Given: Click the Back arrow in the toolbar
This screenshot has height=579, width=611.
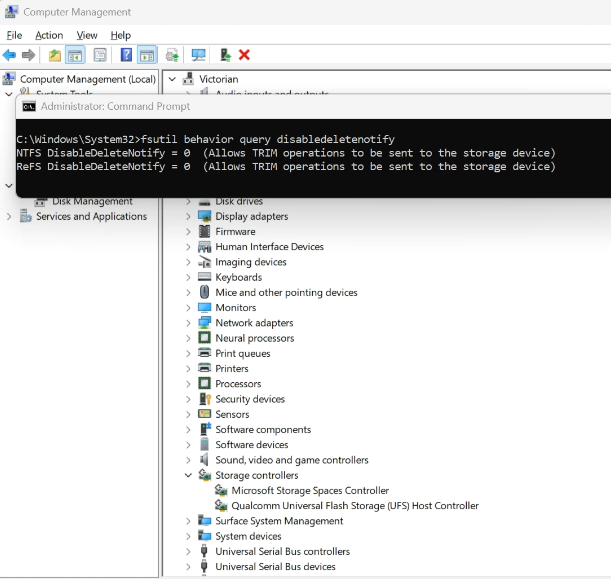Looking at the screenshot, I should point(9,55).
